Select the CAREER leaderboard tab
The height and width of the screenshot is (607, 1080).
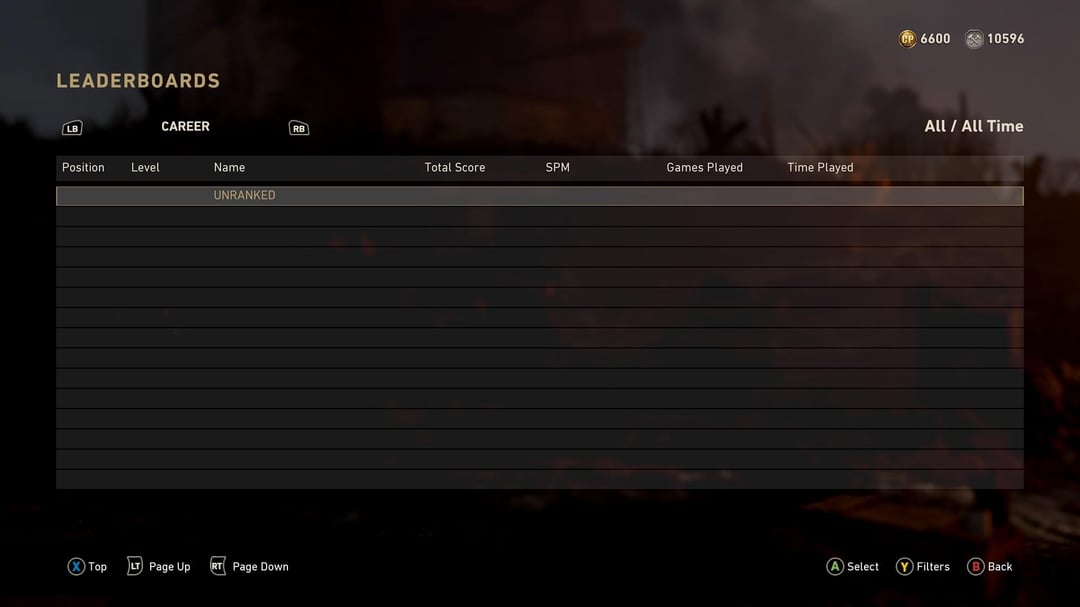pyautogui.click(x=185, y=127)
